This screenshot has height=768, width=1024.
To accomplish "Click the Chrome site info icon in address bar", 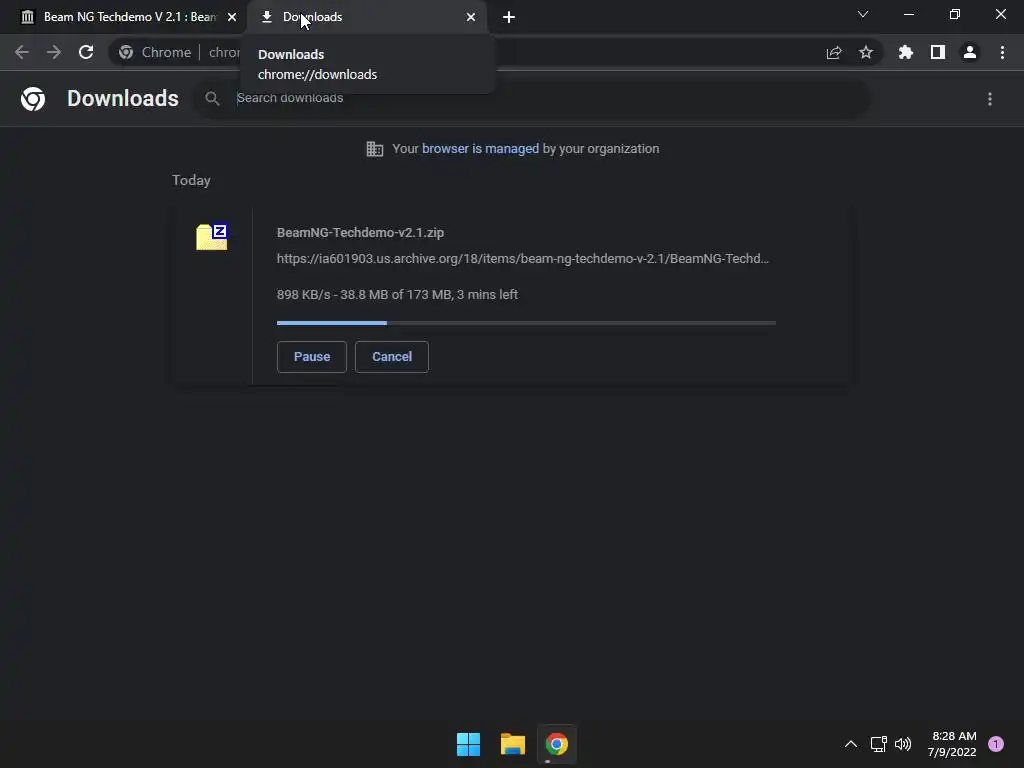I will point(126,52).
